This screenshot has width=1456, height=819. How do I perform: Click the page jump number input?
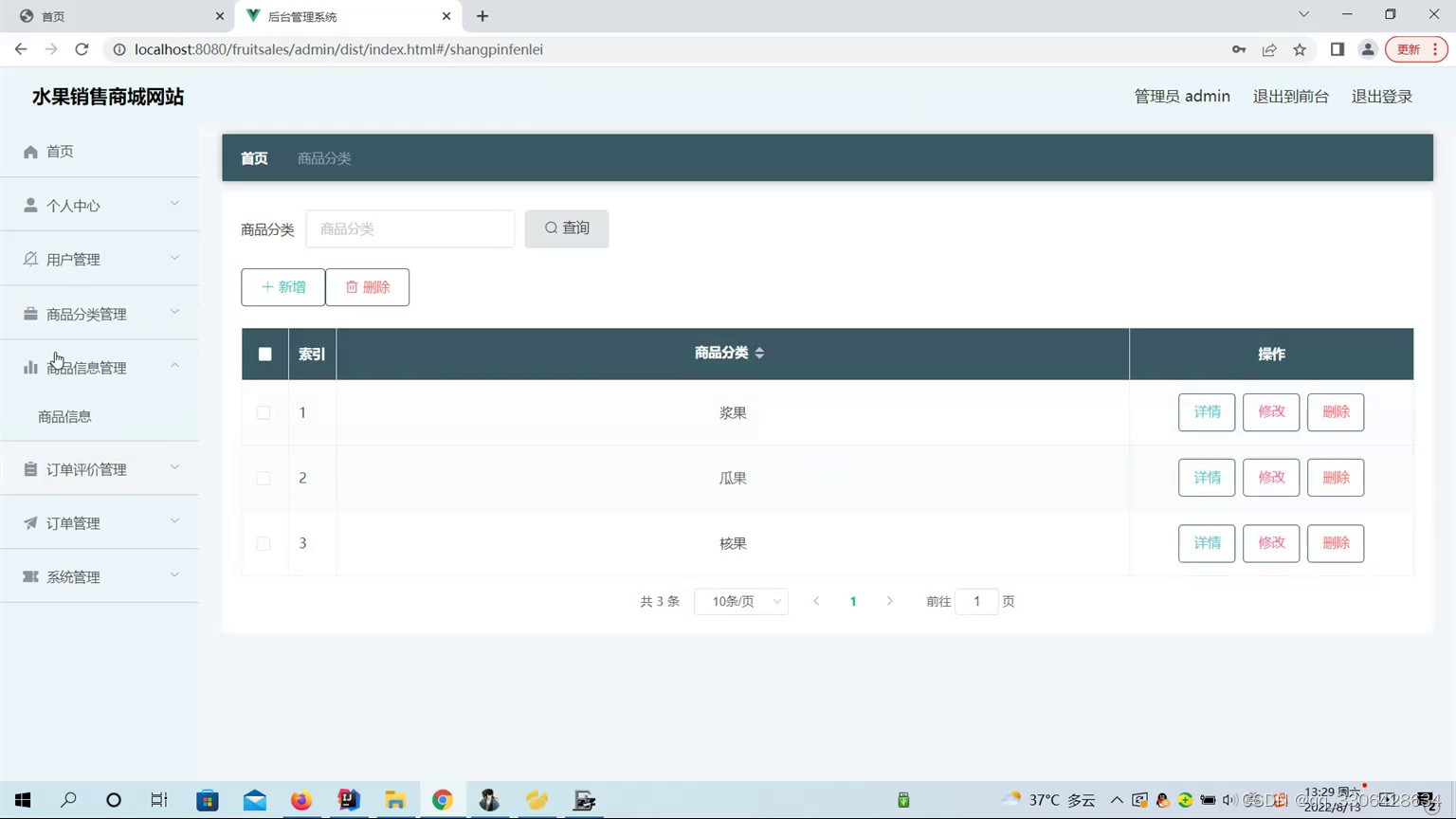[976, 601]
